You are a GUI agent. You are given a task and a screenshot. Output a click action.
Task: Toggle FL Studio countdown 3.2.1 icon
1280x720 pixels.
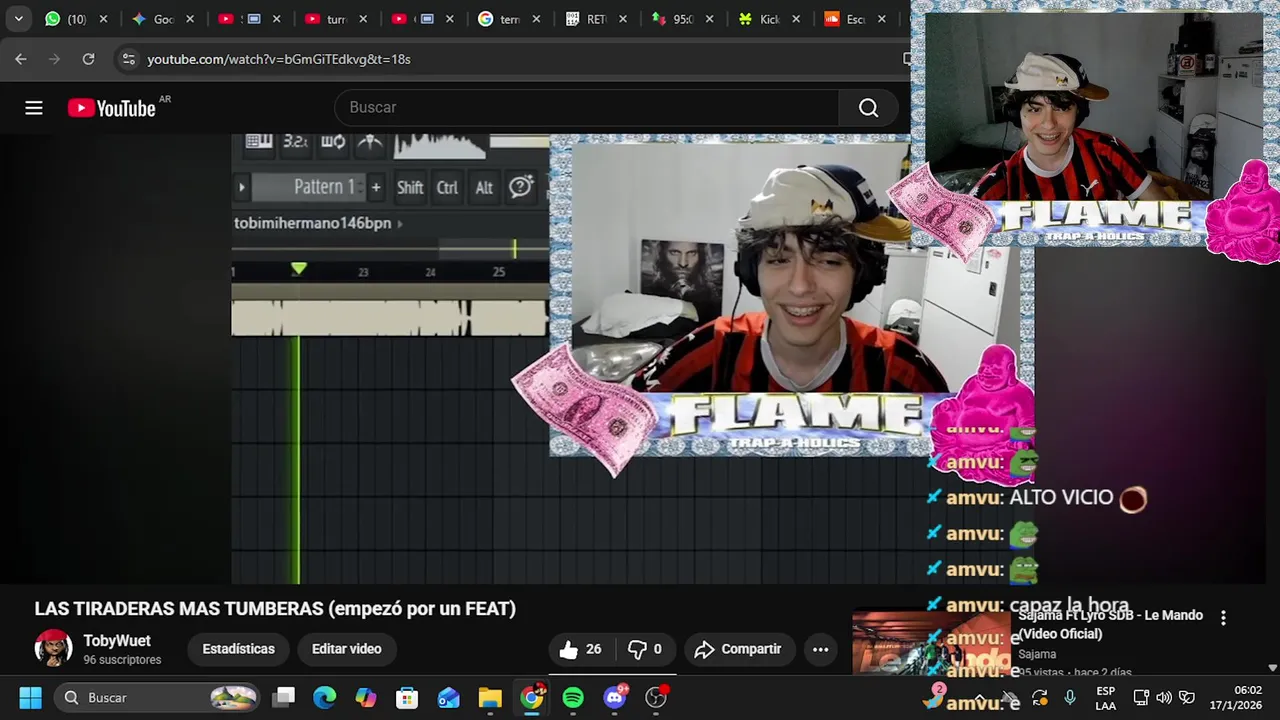(x=295, y=142)
